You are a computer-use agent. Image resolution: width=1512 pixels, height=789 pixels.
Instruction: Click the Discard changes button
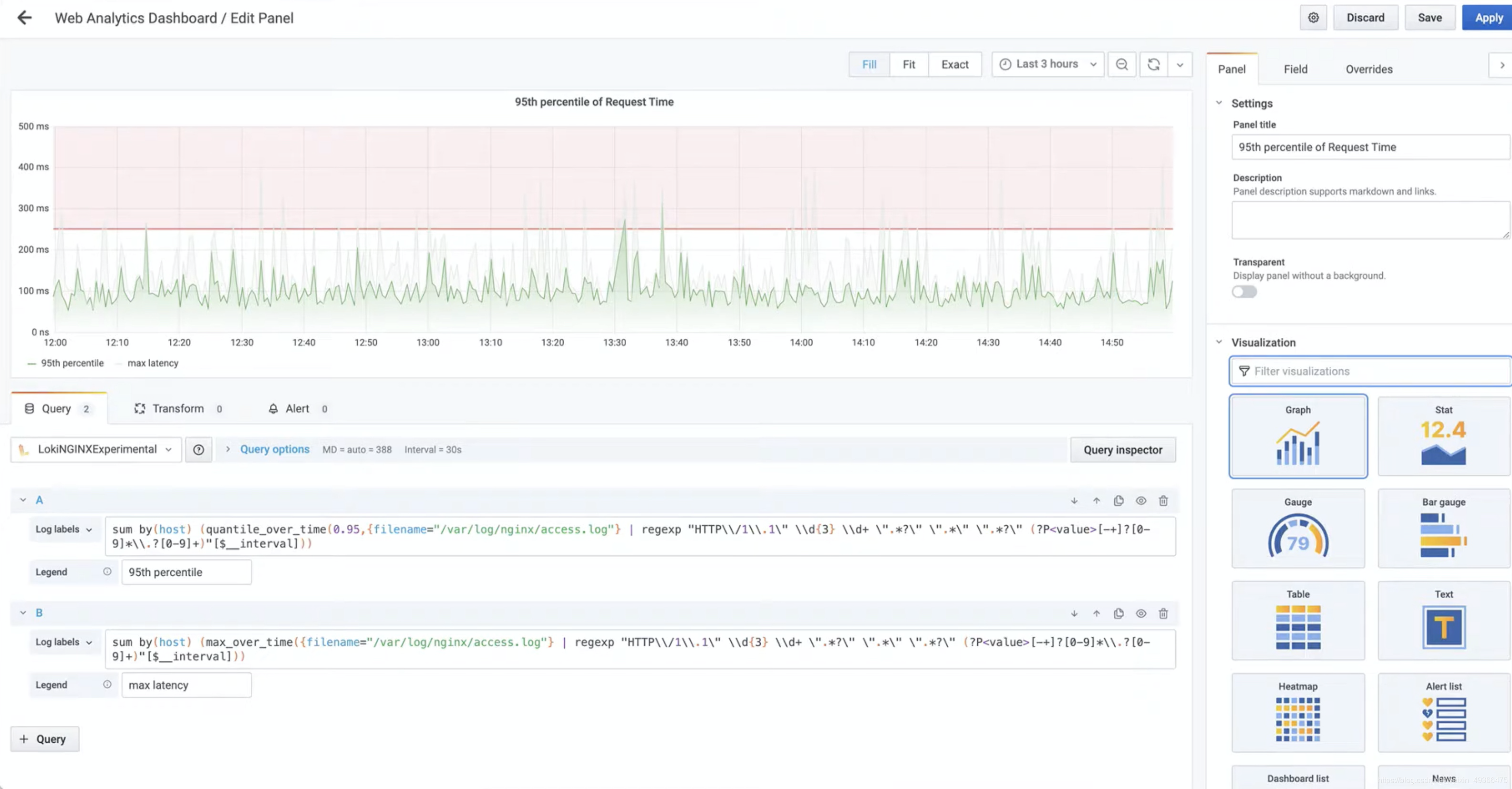tap(1365, 17)
